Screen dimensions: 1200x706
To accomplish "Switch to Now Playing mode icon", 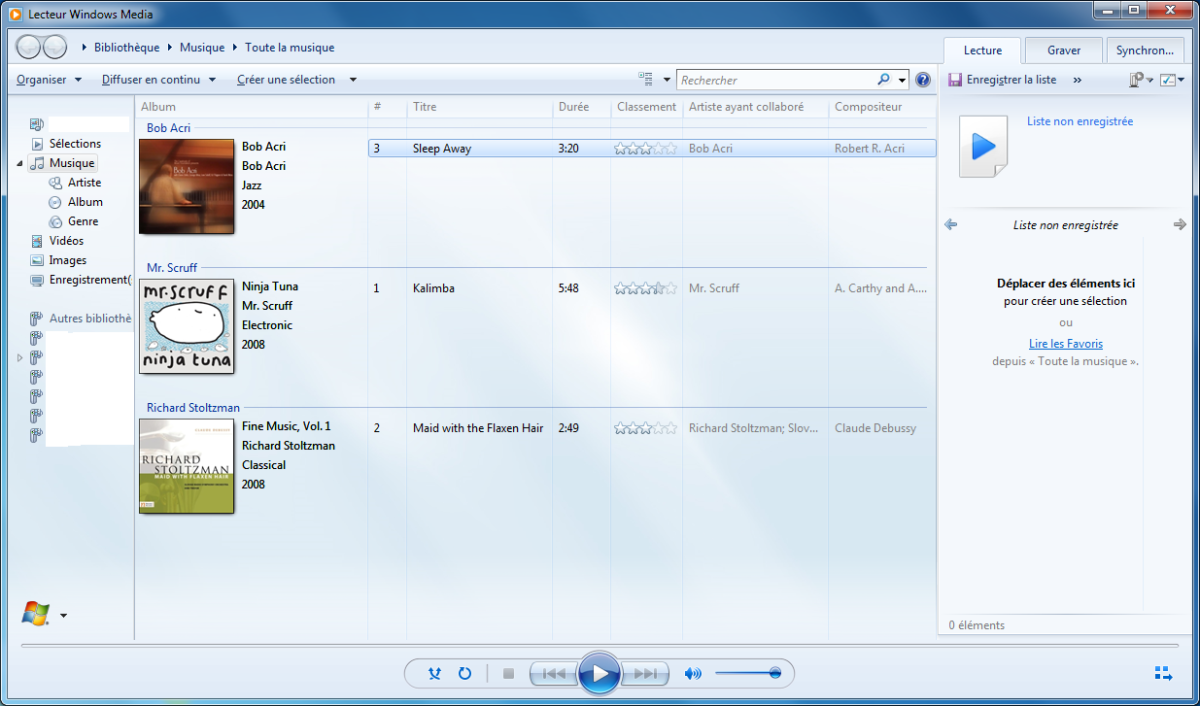I will click(1163, 674).
